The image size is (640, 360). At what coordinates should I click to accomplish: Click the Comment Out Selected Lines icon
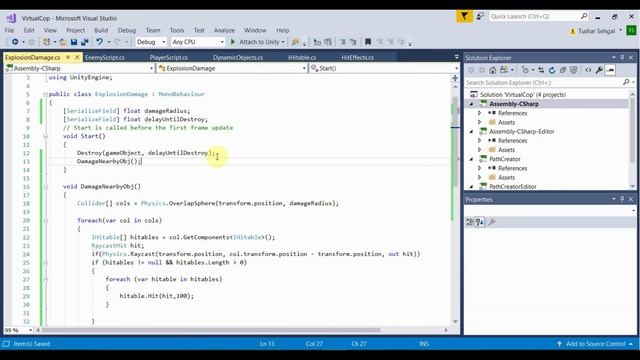point(317,42)
